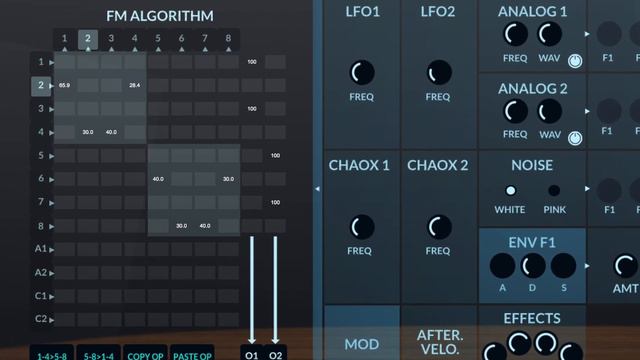
Task: Click the ANALOG 2 F1 routing knob
Action: point(609,111)
